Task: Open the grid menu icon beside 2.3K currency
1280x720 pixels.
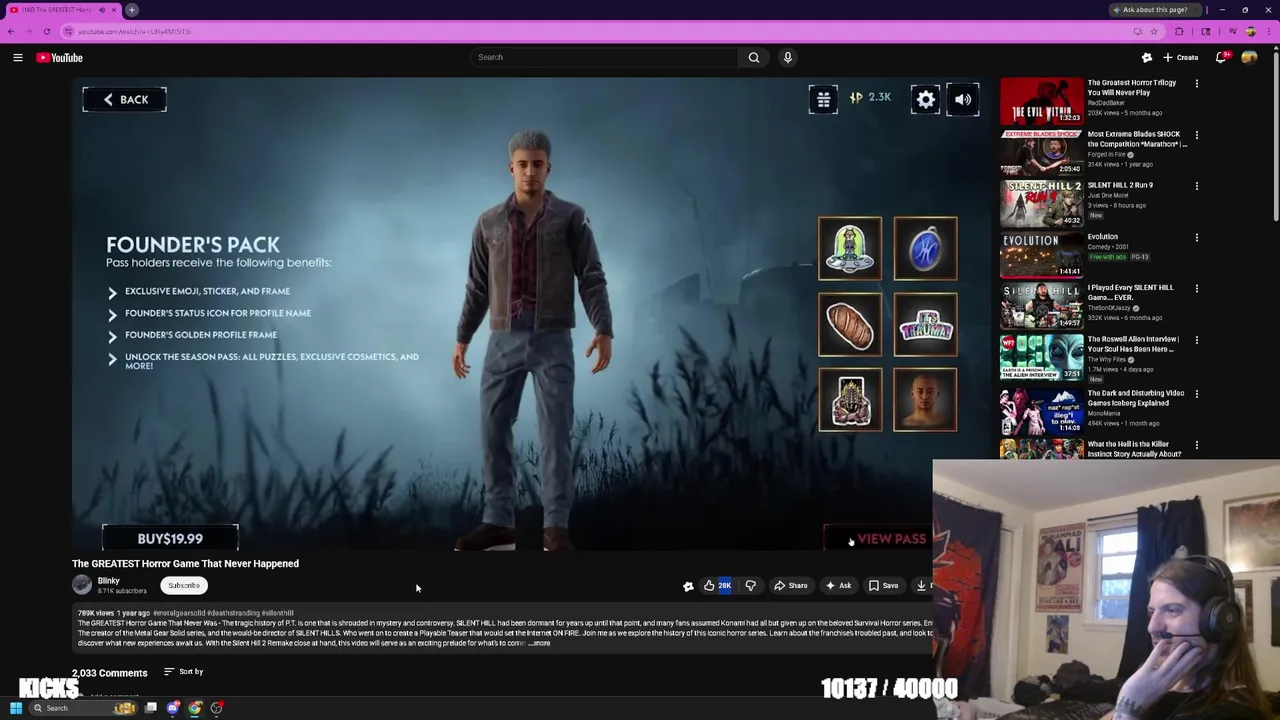Action: click(823, 99)
